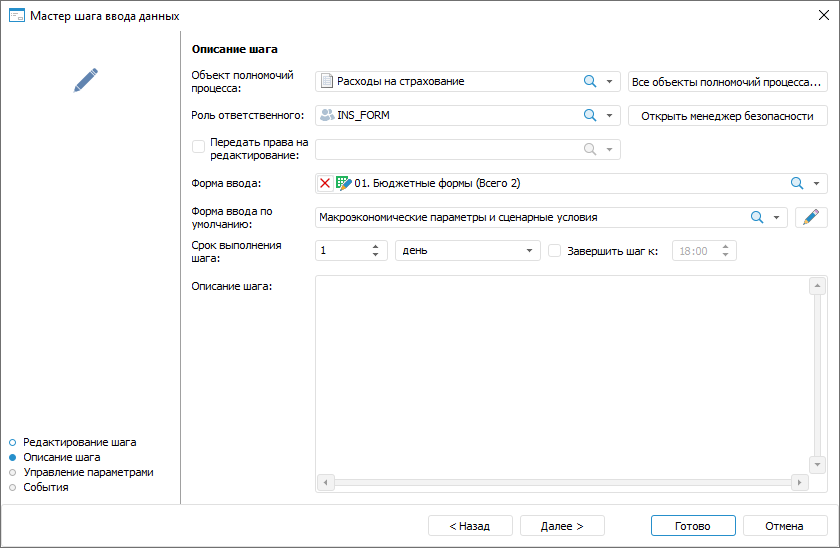Tick the Завершить шаг к checkbox
Viewport: 840px width, 548px height.
[x=555, y=251]
